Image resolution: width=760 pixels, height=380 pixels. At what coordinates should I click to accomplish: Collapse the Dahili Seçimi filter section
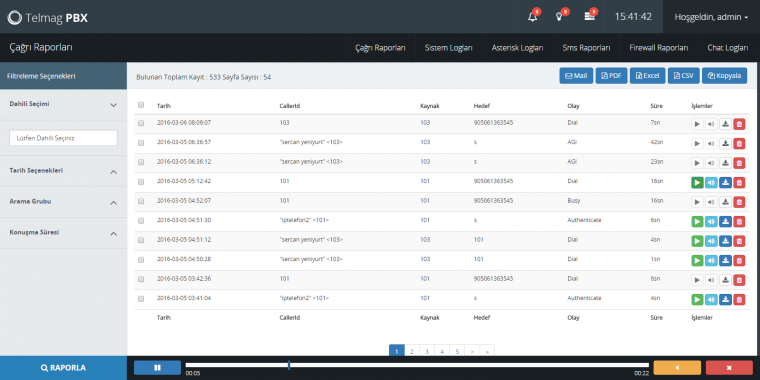[x=63, y=104]
